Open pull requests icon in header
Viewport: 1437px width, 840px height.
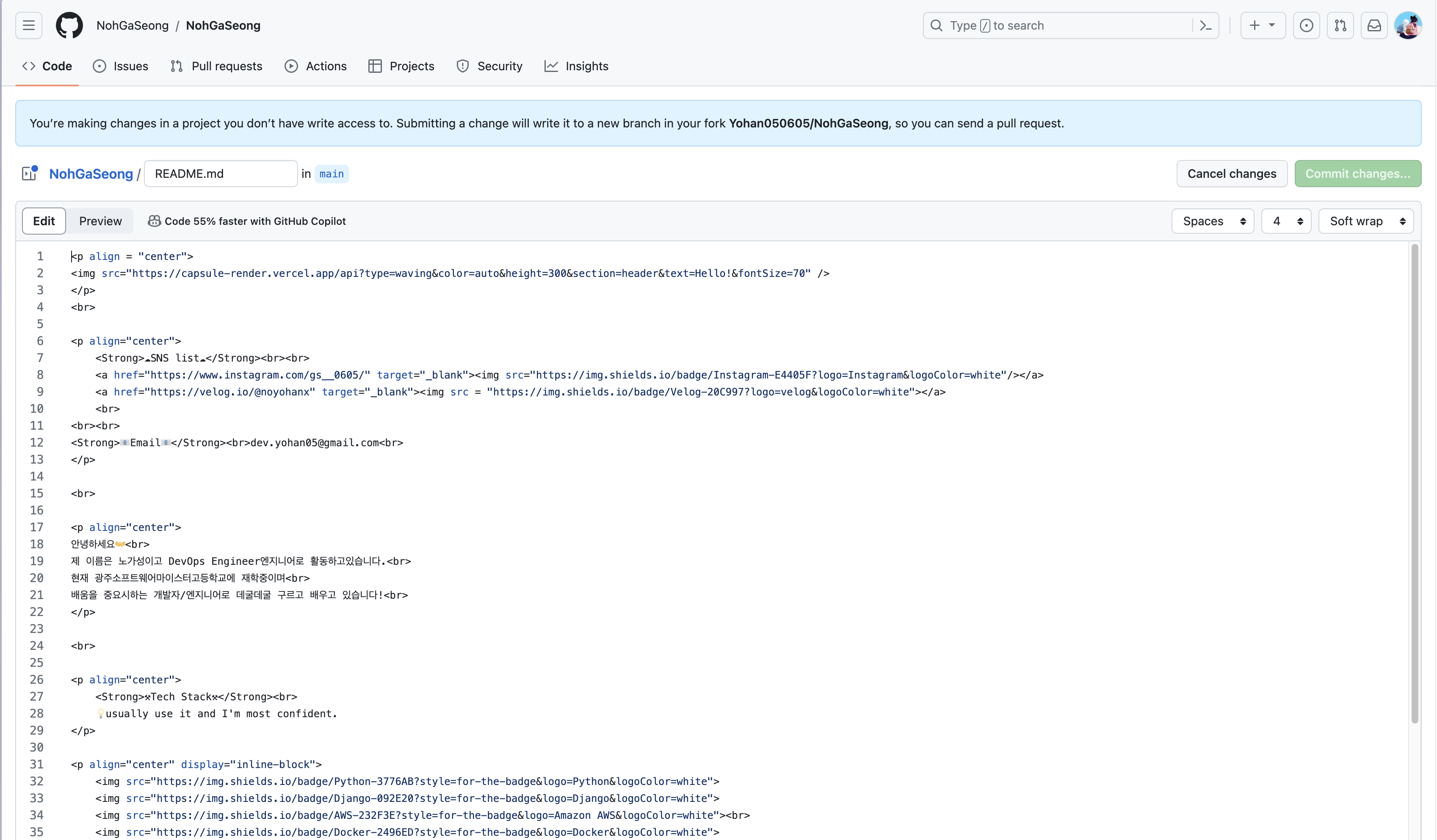1340,26
